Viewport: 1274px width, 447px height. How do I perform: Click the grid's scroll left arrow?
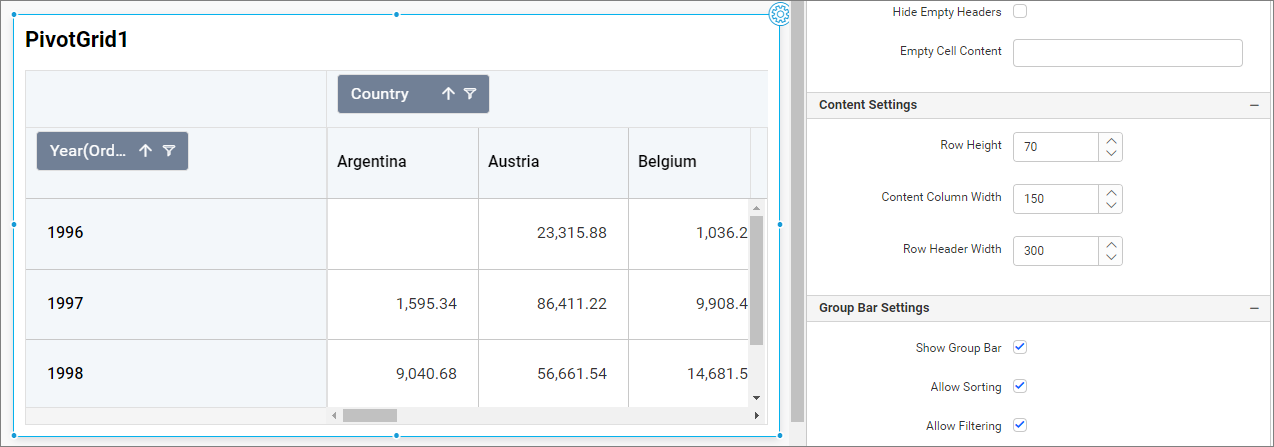coord(334,415)
